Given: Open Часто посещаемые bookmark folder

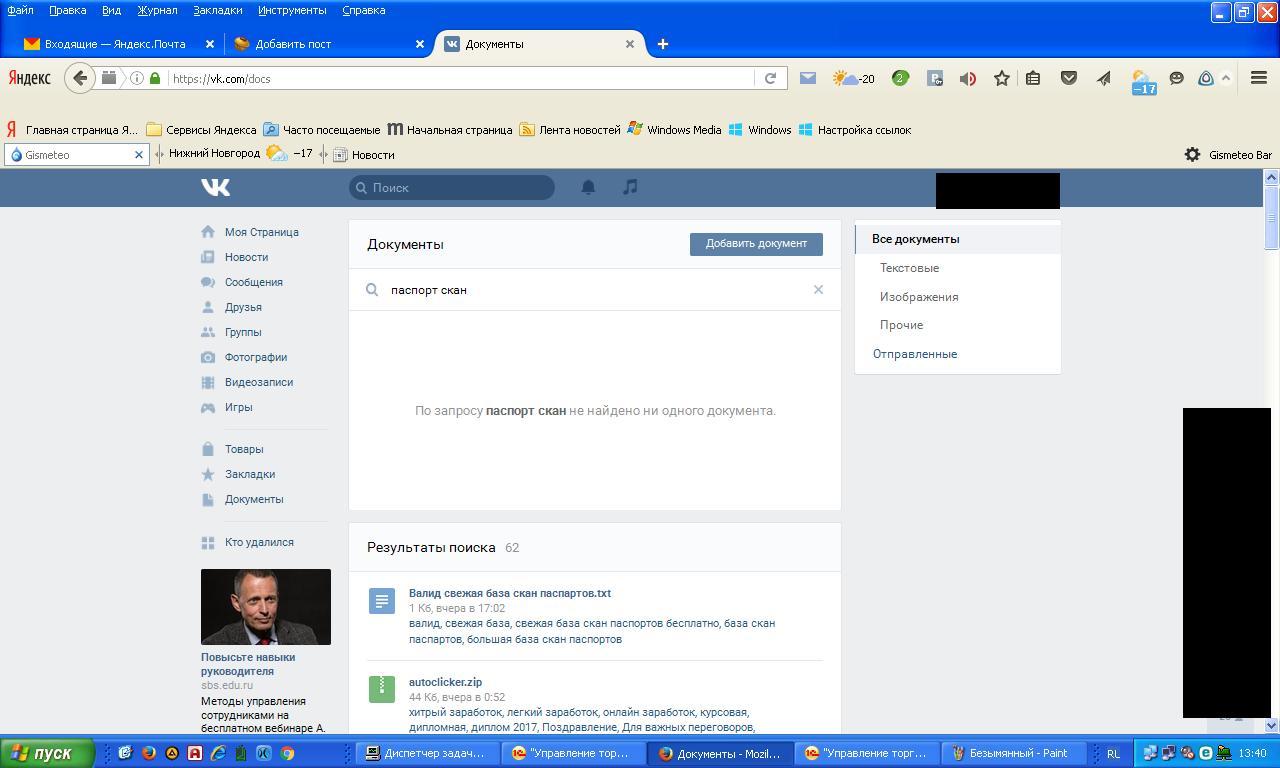Looking at the screenshot, I should coord(322,130).
